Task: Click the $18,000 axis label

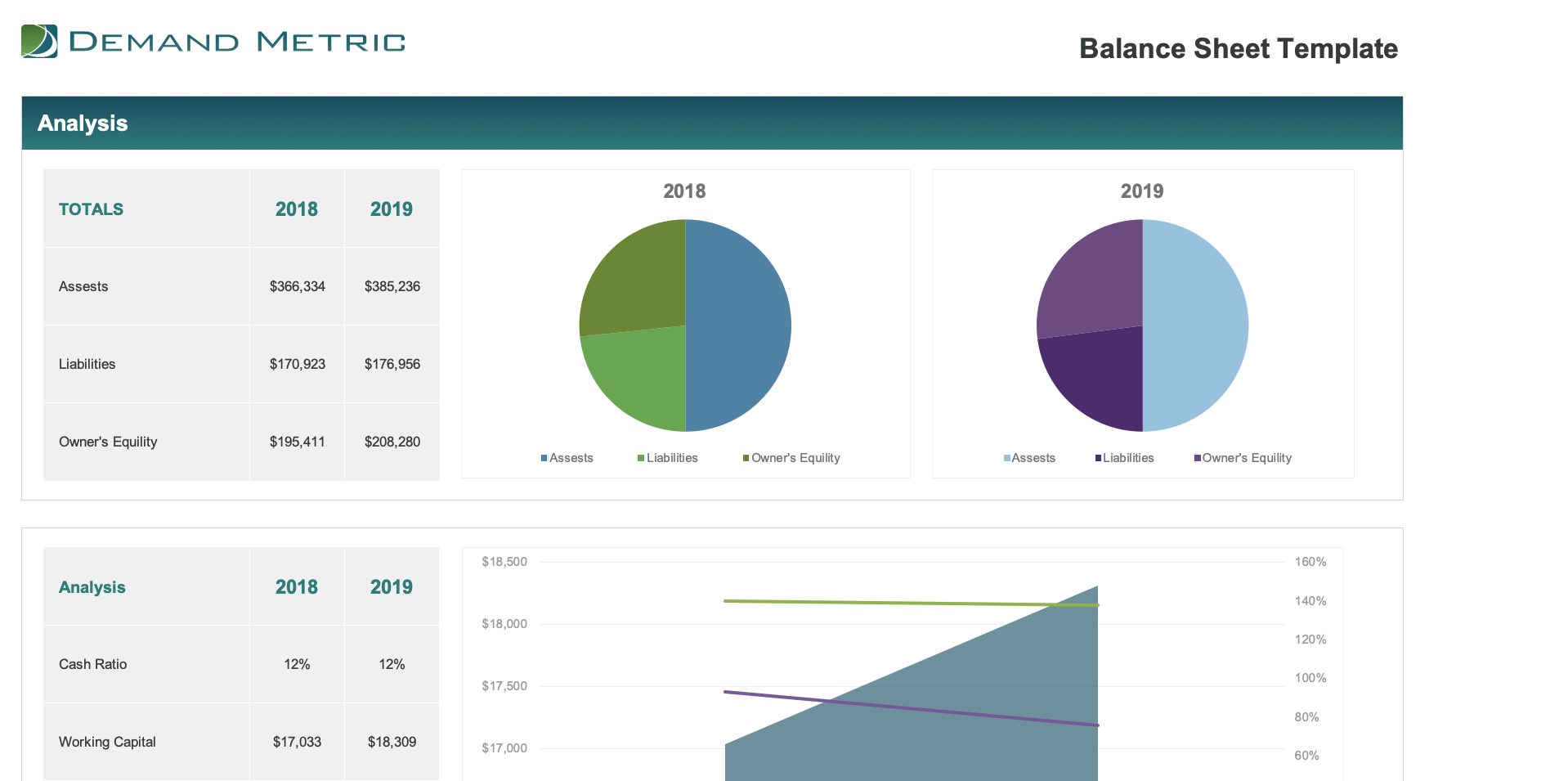Action: [504, 624]
